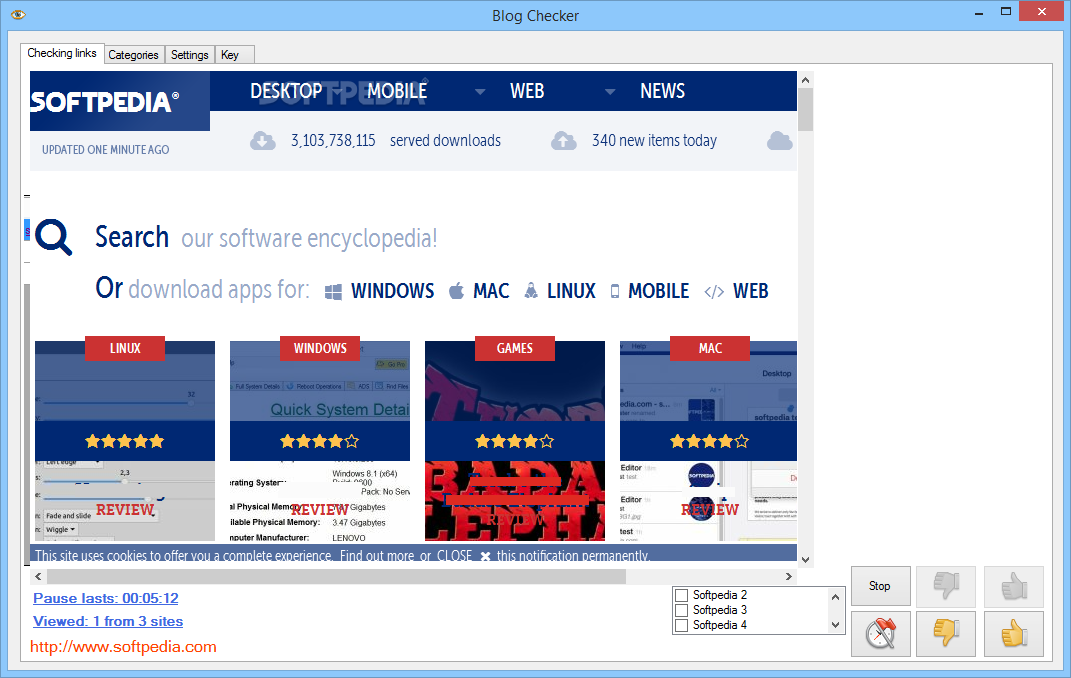Viewport: 1071px width, 678px height.
Task: Click the Apple logo icon
Action: point(456,291)
